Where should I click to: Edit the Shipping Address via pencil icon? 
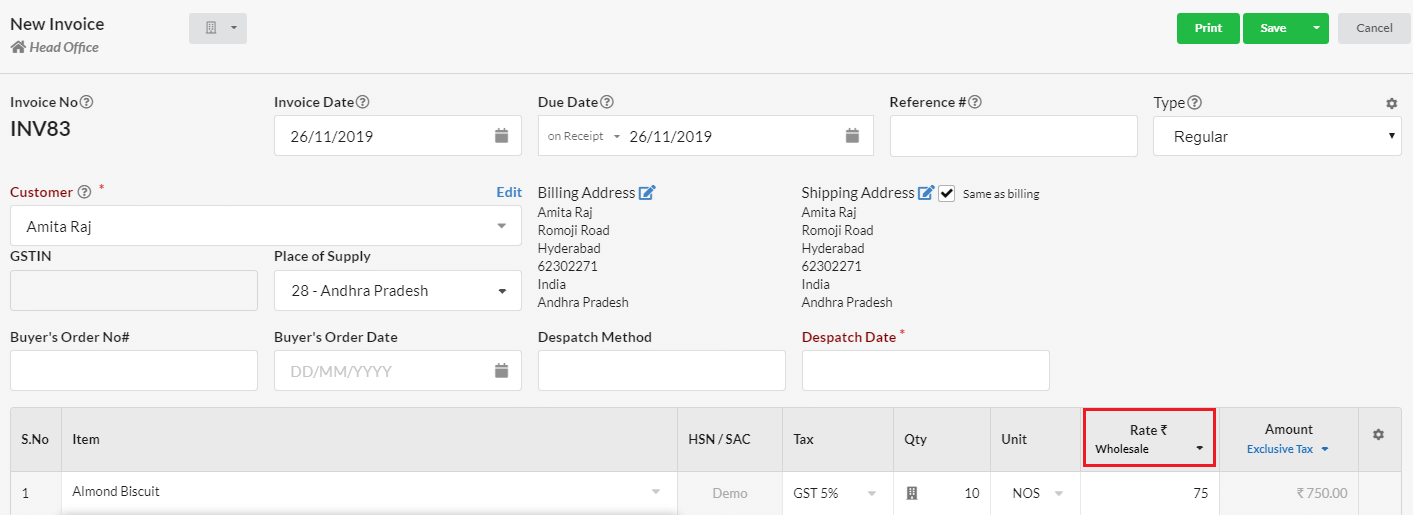pyautogui.click(x=926, y=193)
